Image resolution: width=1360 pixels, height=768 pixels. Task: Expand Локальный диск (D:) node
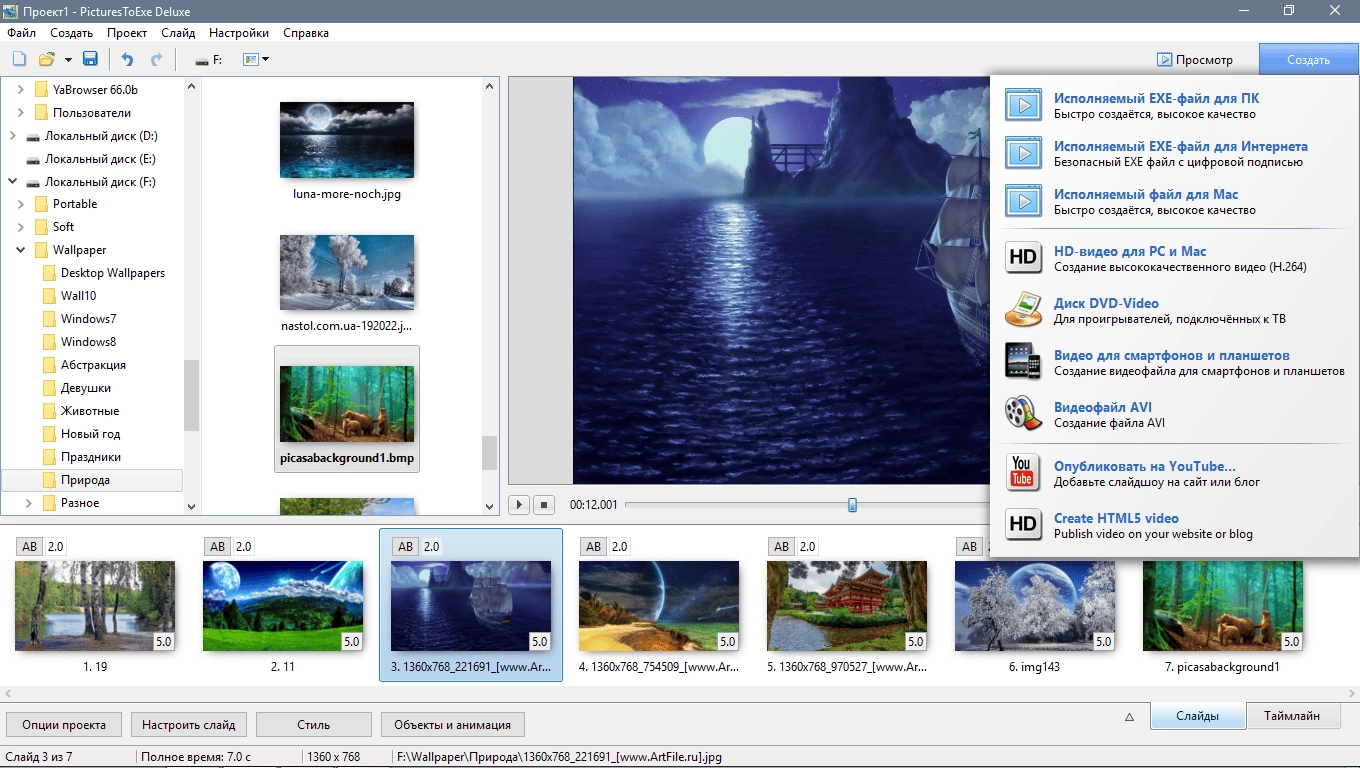[x=12, y=136]
